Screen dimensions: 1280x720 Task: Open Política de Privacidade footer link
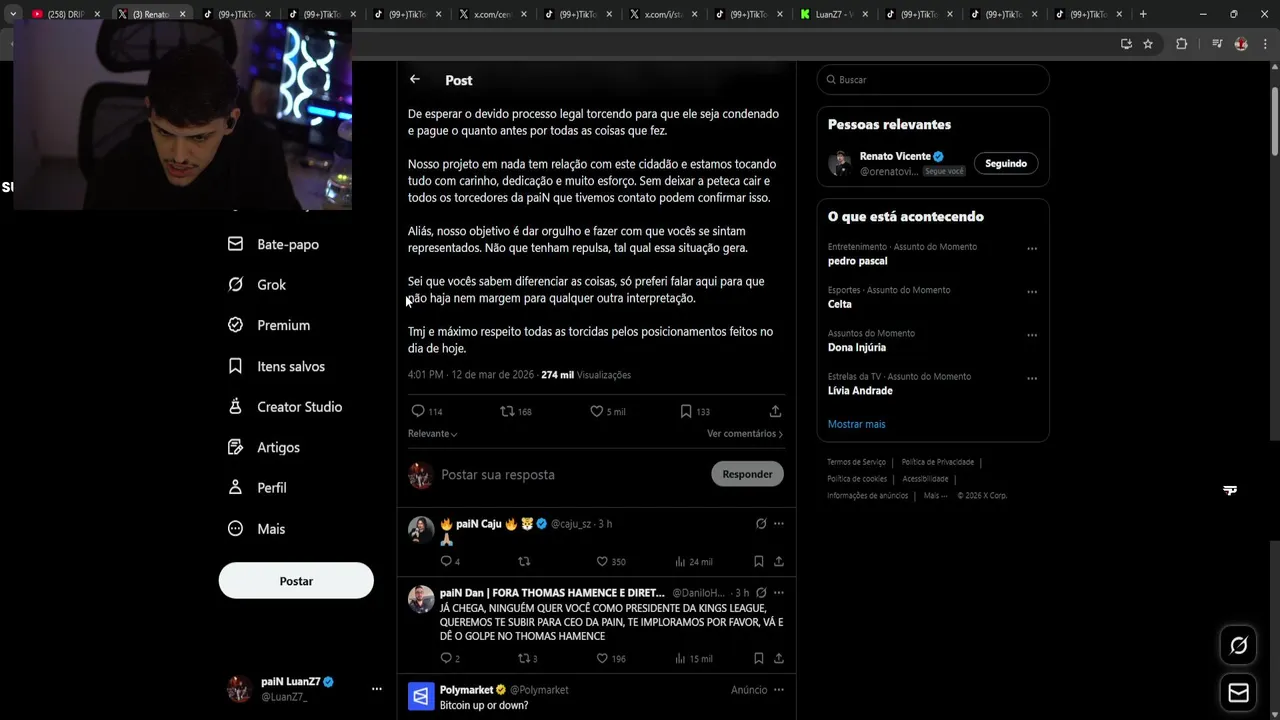(937, 462)
